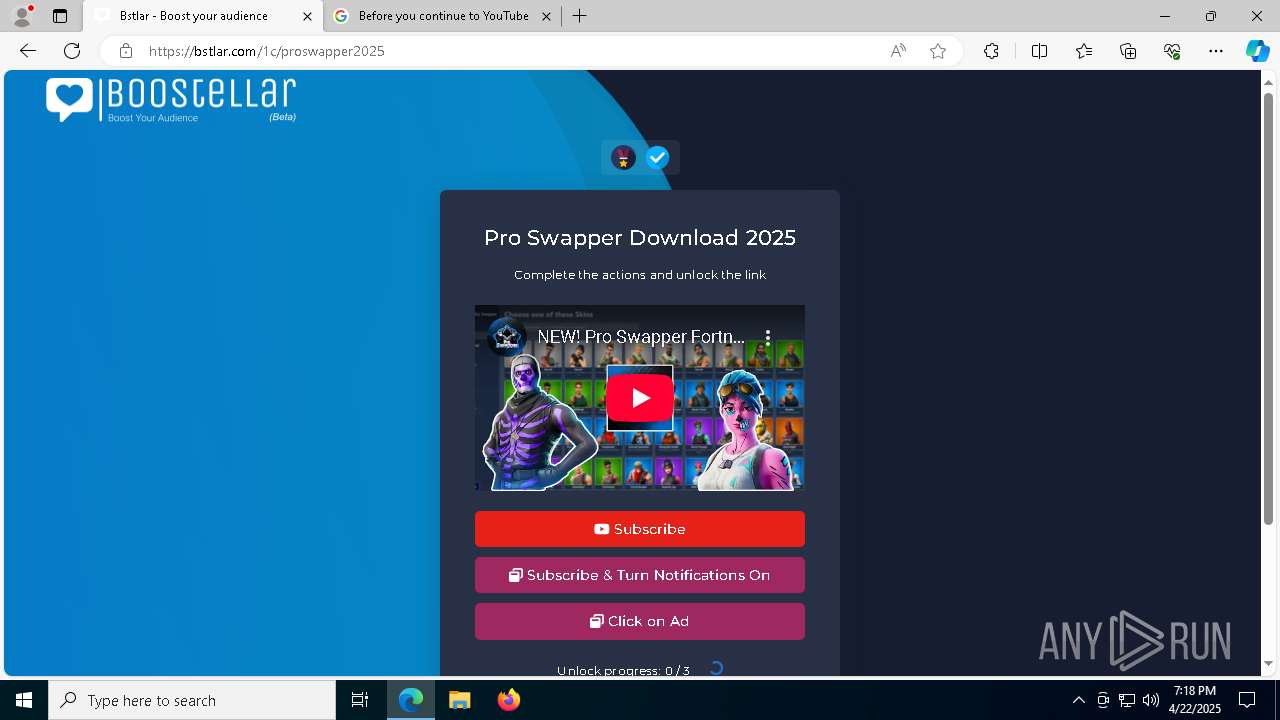Click Subscribe & Turn Notifications On

(x=640, y=575)
